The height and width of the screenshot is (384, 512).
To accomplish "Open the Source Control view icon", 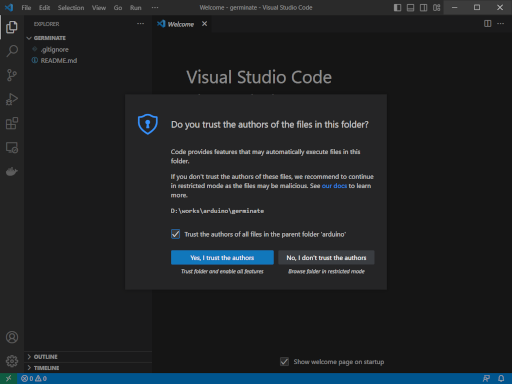I will 12,75.
